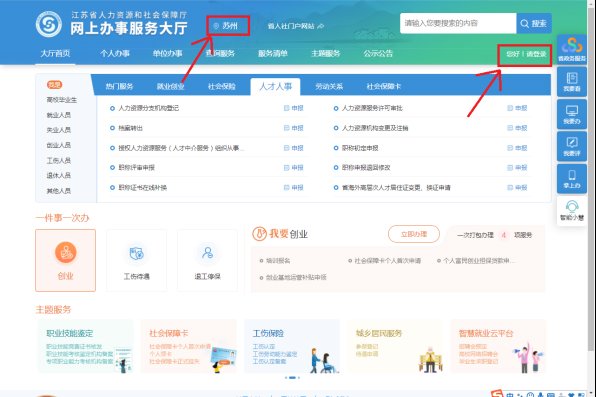Open the 省人社门户网站 link
Image resolution: width=596 pixels, height=397 pixels.
295,26
